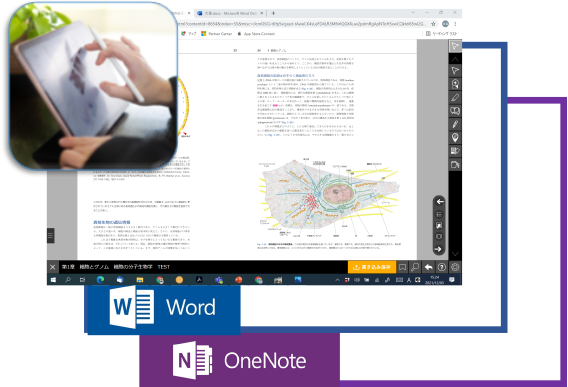This screenshot has width=568, height=387.
Task: Open the settings gear in bottom-right corner
Action: 455,267
